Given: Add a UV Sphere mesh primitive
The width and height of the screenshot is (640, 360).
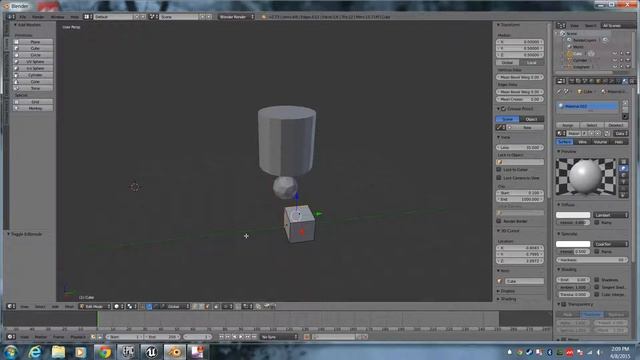Looking at the screenshot, I should [33, 62].
